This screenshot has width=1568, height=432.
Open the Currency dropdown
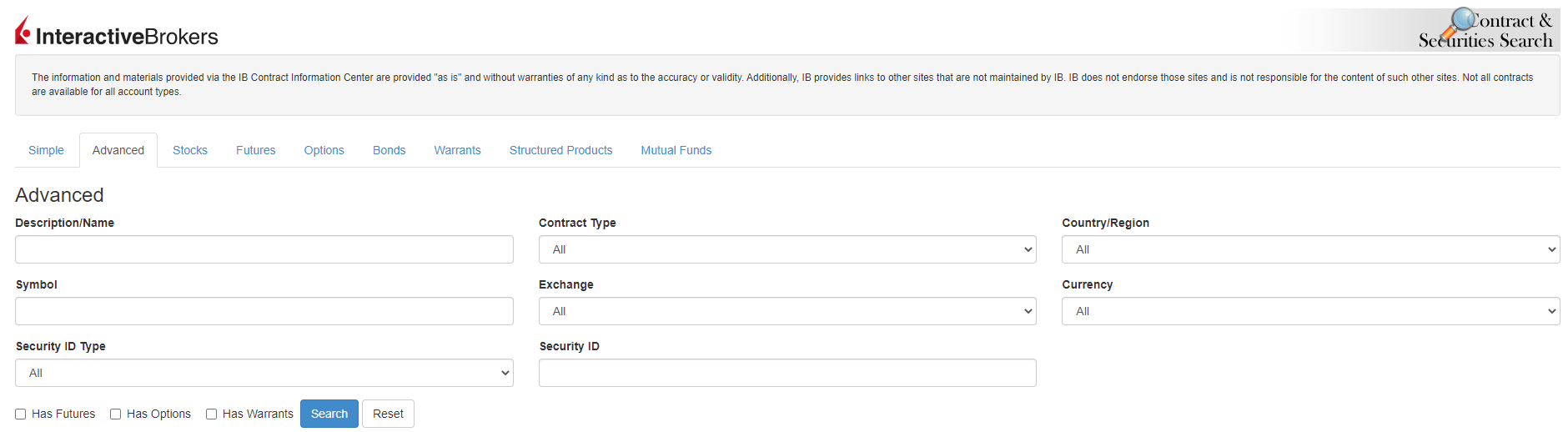point(1310,311)
